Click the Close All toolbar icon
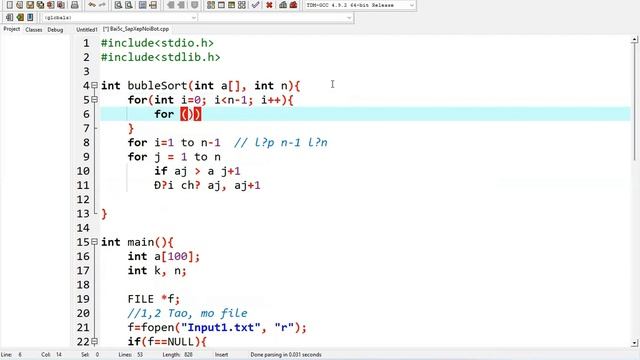640x360 pixels. [60, 5]
